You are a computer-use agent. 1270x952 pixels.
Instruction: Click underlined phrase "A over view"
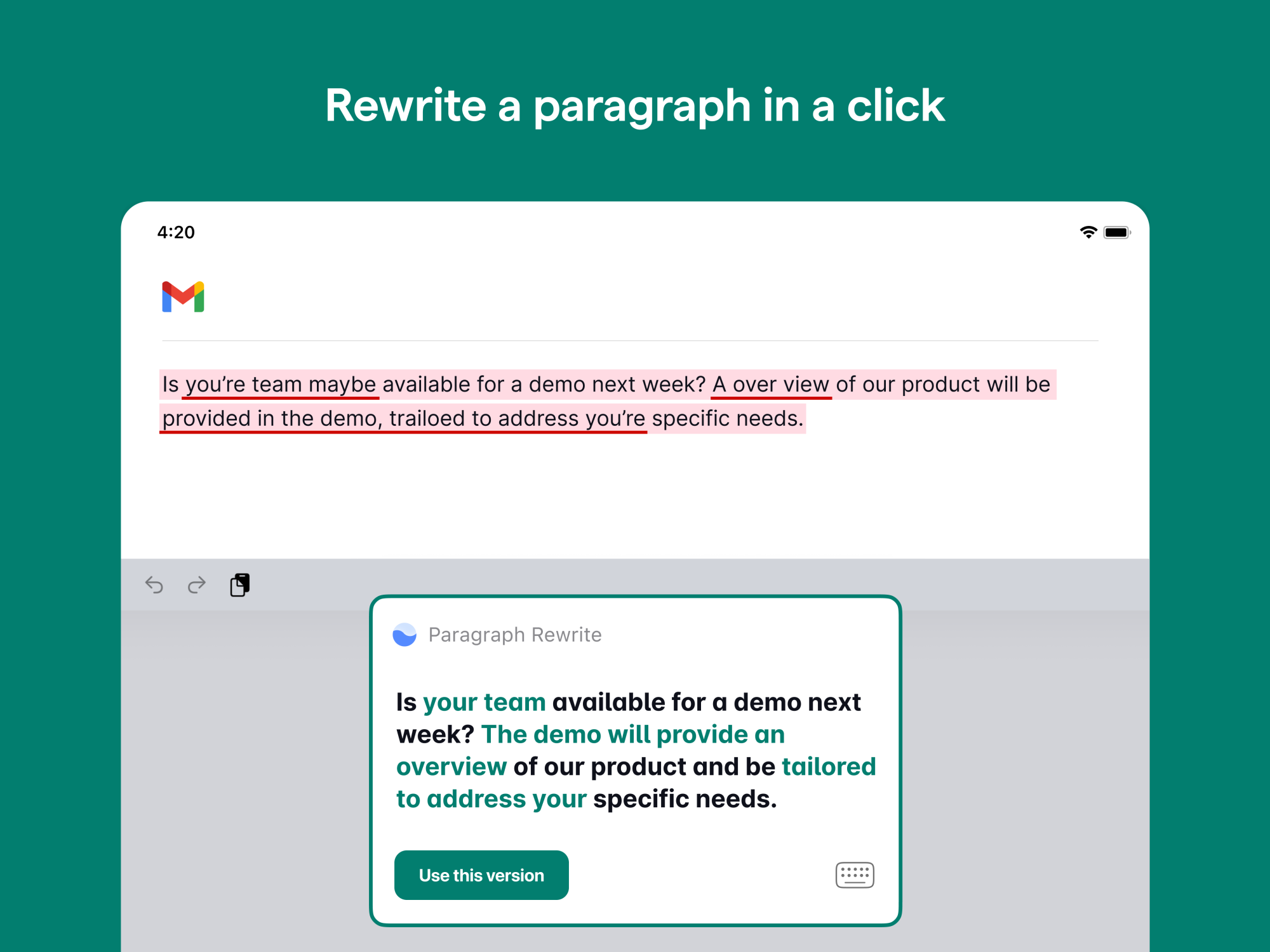pos(770,385)
